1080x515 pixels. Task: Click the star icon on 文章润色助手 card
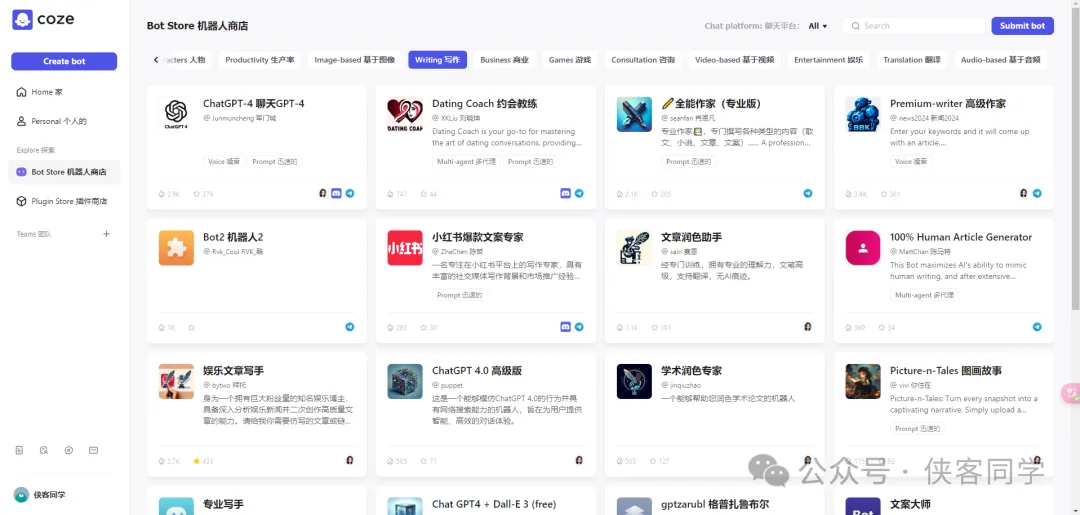click(655, 328)
